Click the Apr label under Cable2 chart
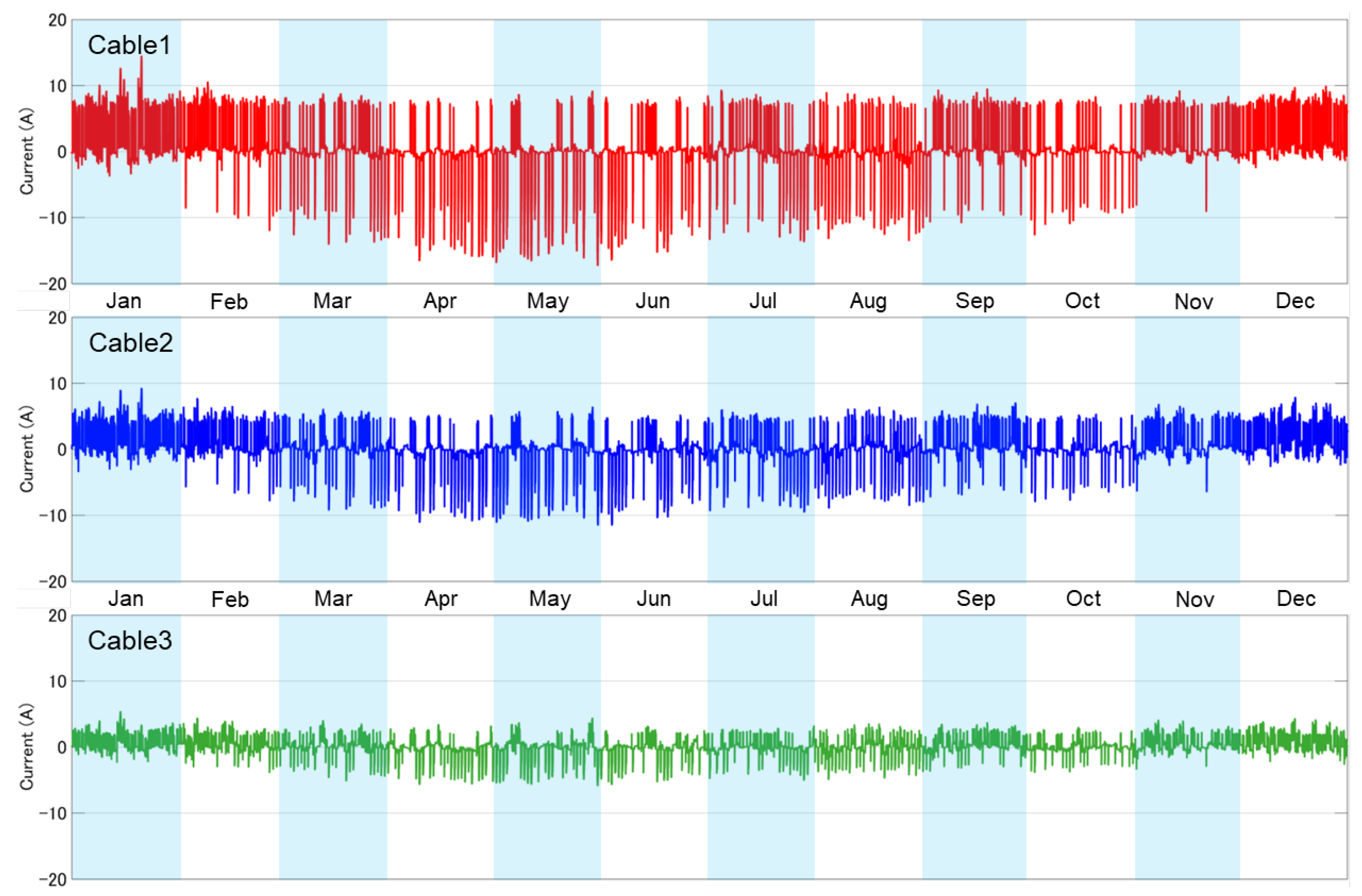 pyautogui.click(x=440, y=598)
